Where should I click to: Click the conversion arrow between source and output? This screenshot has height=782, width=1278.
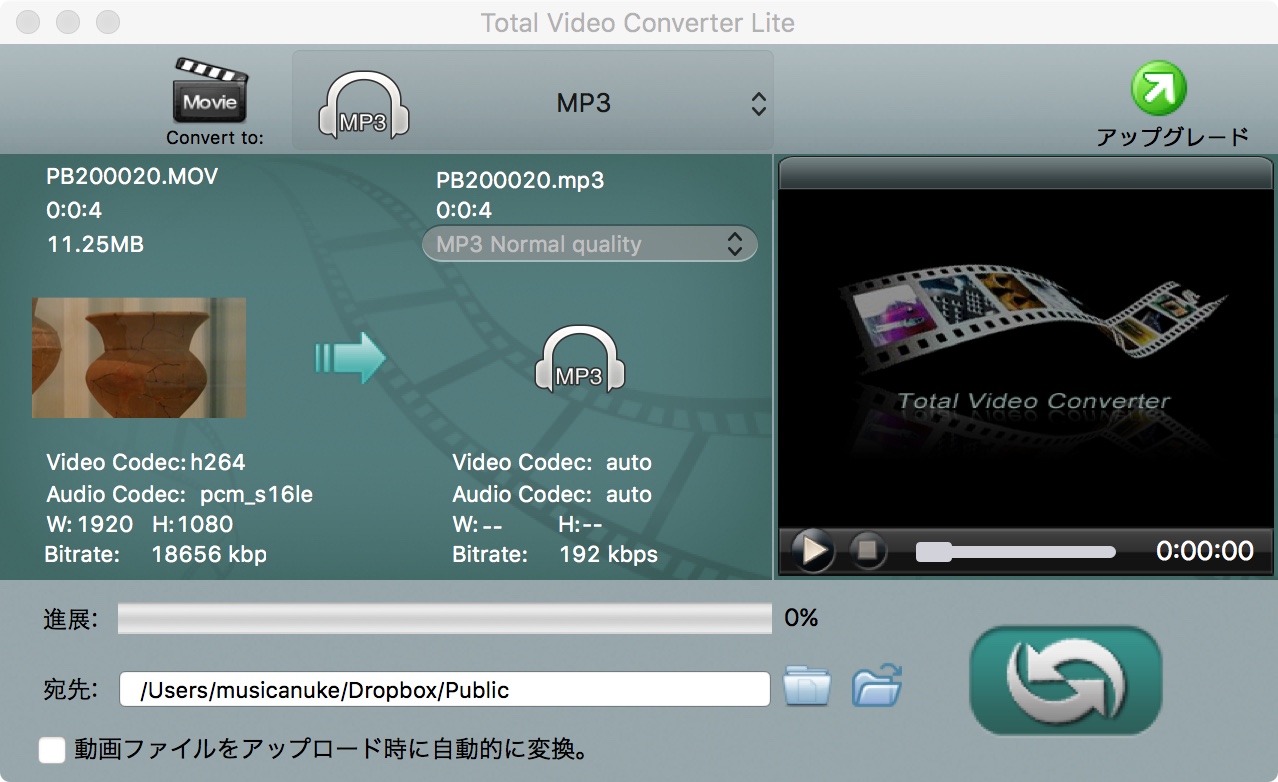click(350, 358)
